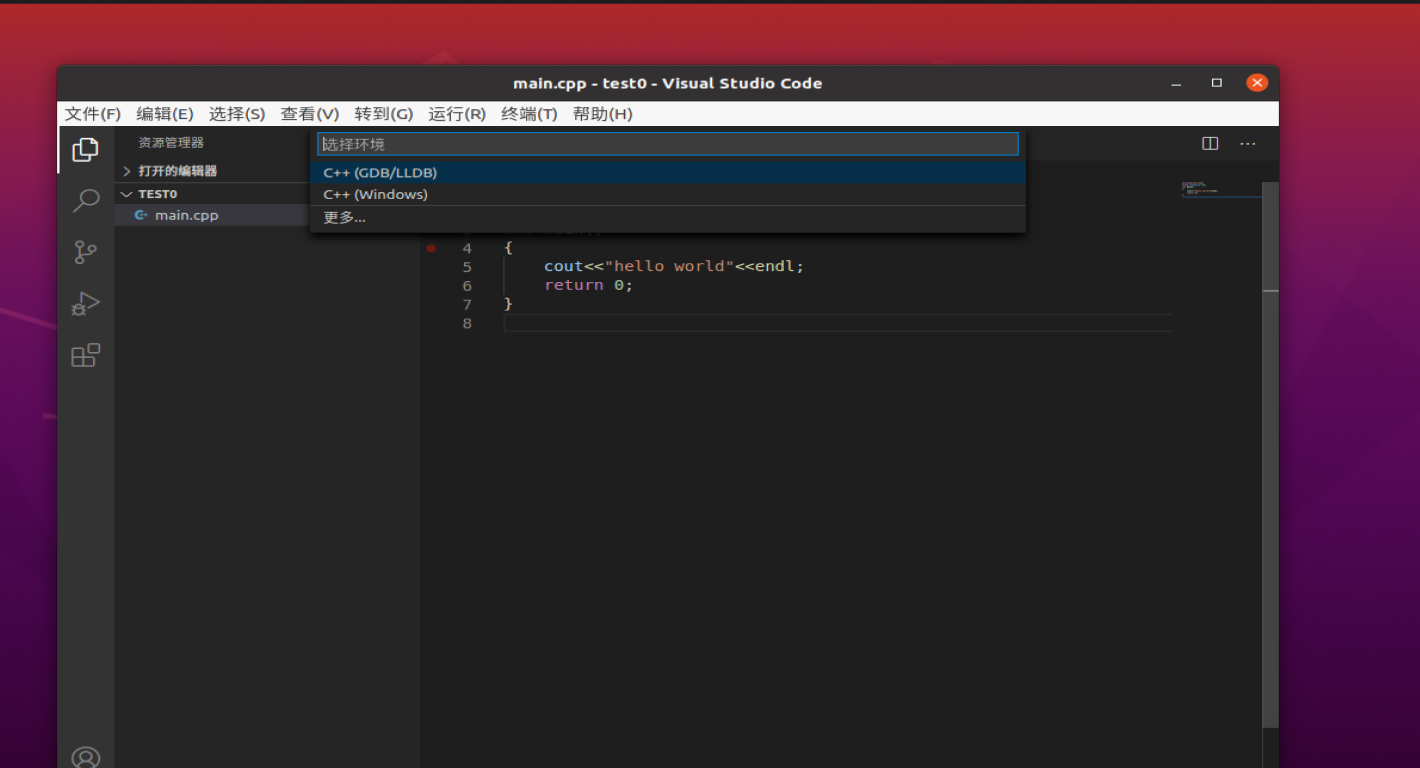The width and height of the screenshot is (1420, 768).
Task: Click the editor vertical scrollbar
Action: point(1271,455)
